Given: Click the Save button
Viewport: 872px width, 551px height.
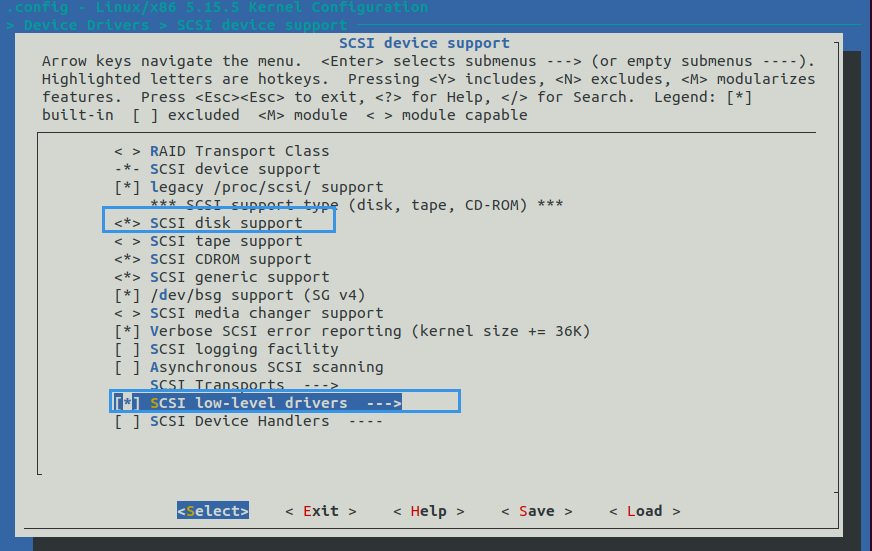Looking at the screenshot, I should pyautogui.click(x=536, y=511).
